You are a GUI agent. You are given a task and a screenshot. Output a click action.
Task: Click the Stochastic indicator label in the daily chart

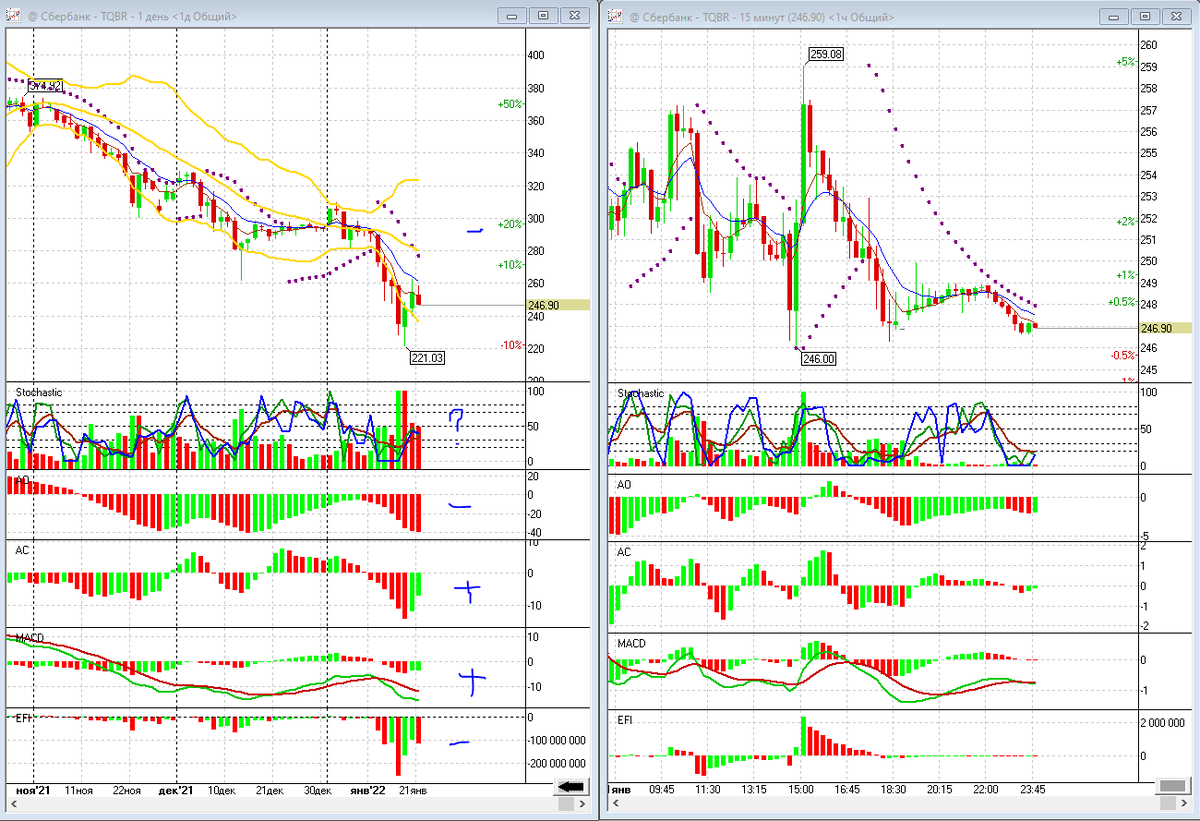click(x=38, y=393)
